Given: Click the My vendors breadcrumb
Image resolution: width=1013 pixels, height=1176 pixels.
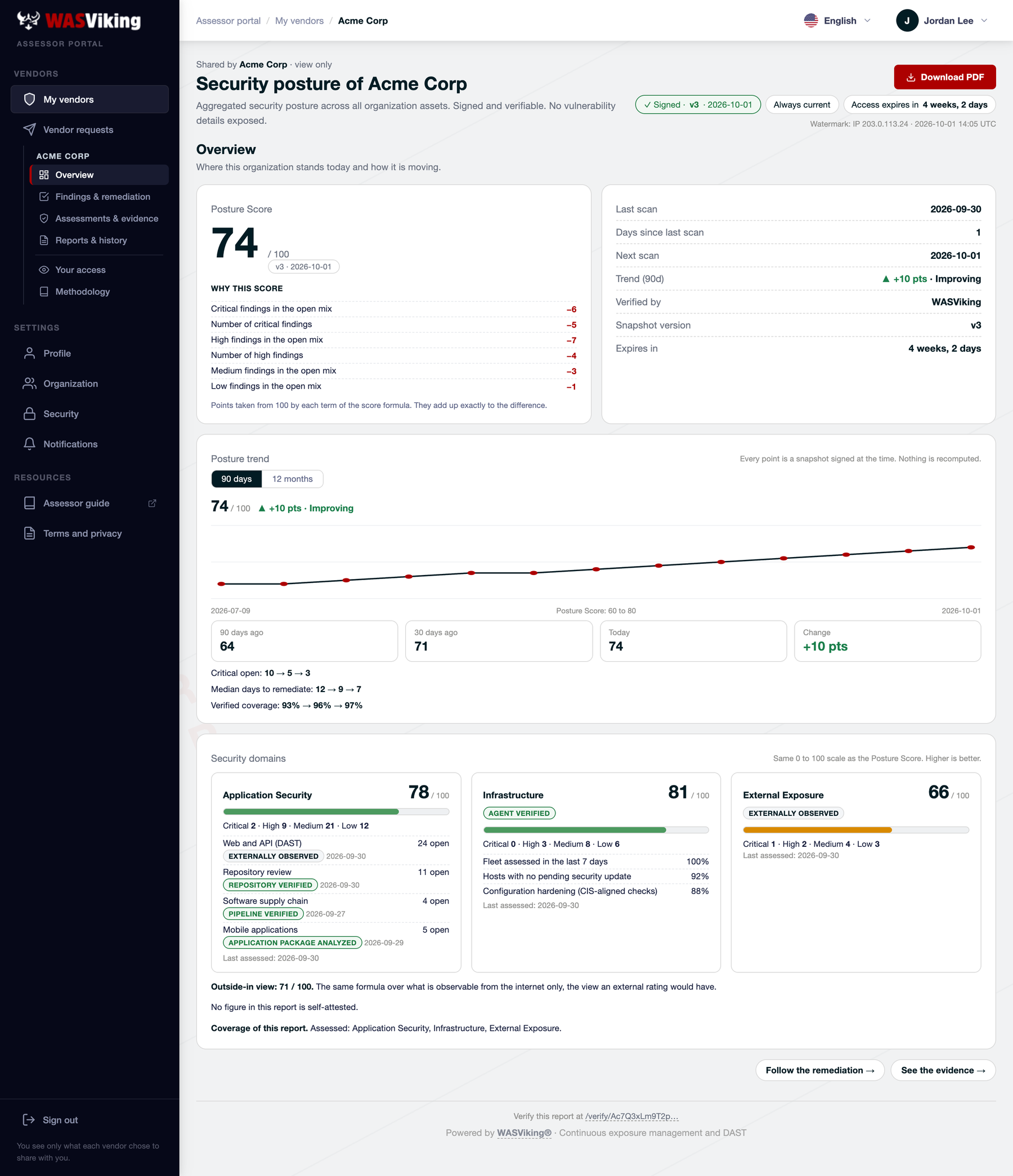Looking at the screenshot, I should pos(299,21).
